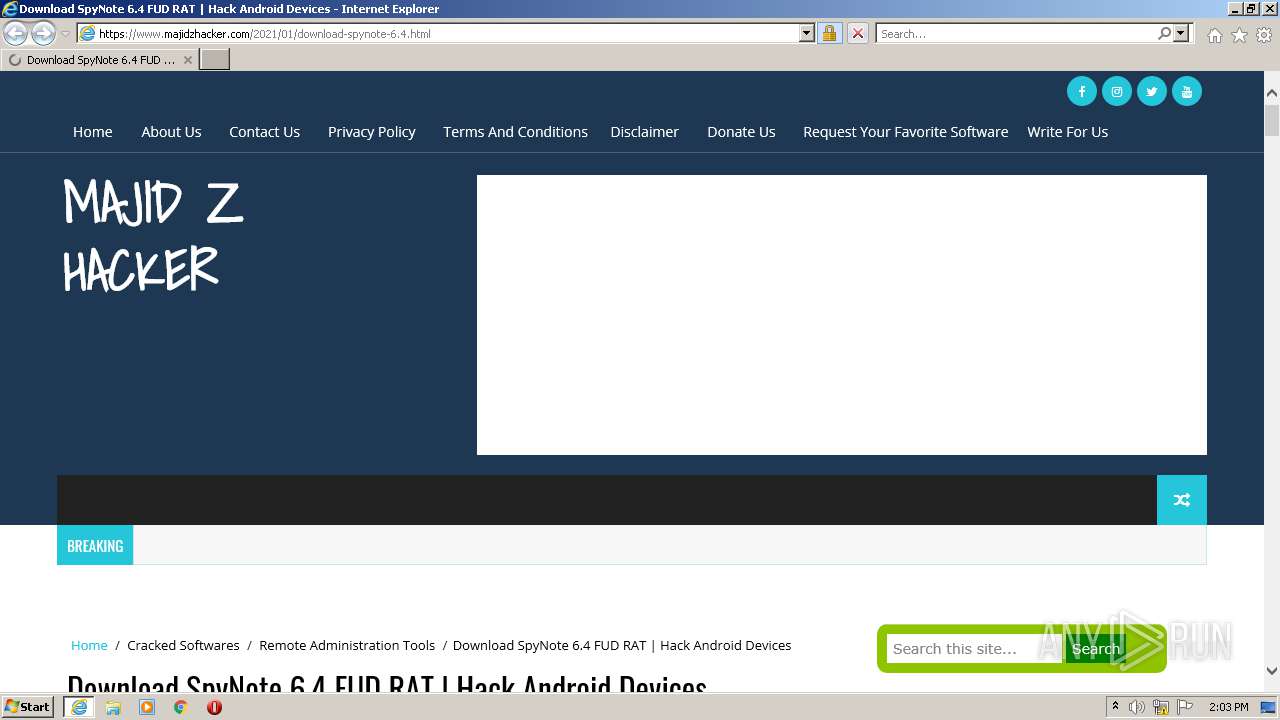Focus the IE Search box
Viewport: 1280px width, 720px height.
1016,33
